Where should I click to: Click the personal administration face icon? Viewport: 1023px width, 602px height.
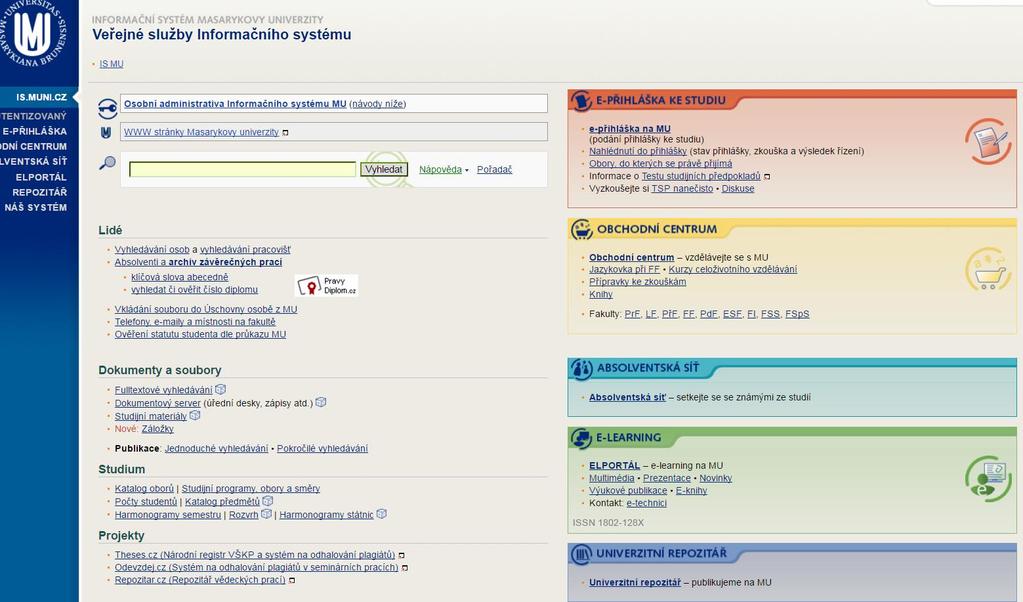[108, 108]
